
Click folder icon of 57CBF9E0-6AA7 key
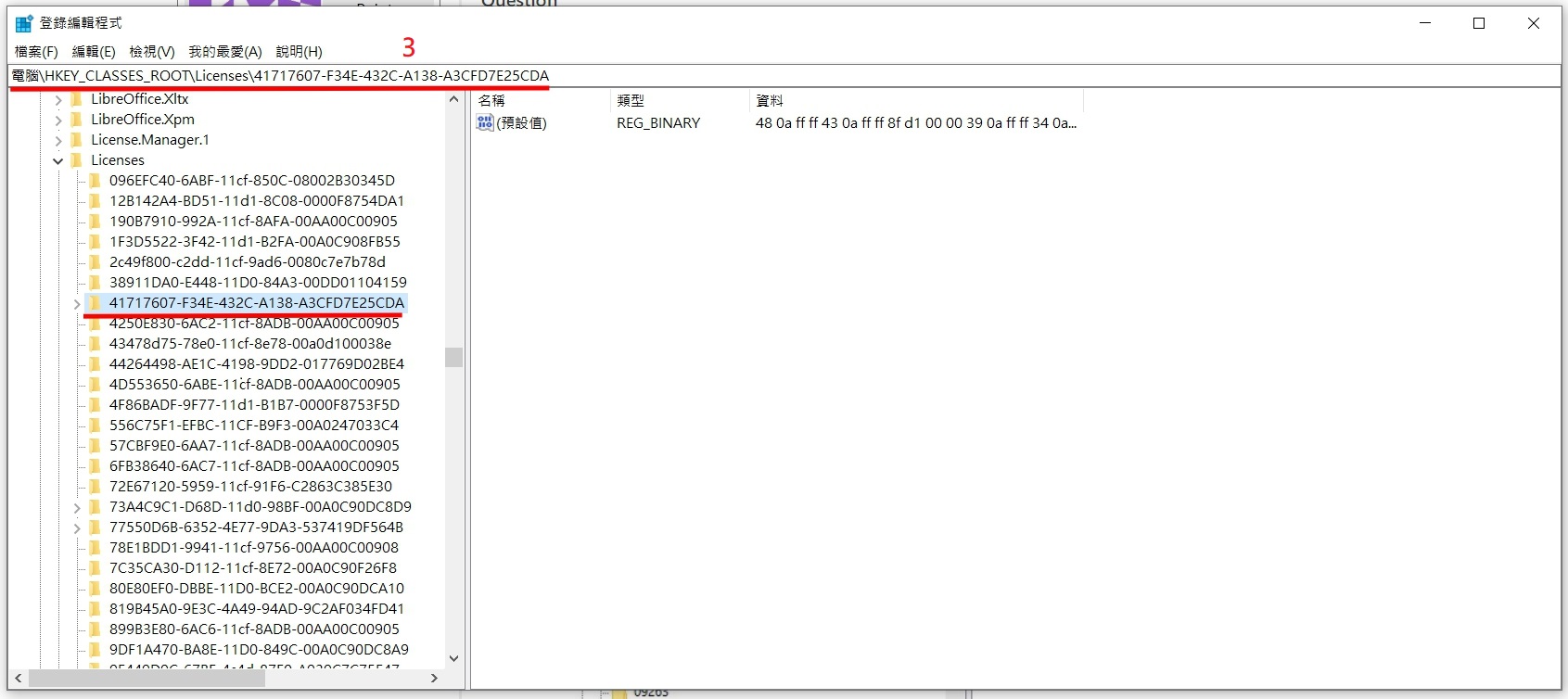pyautogui.click(x=95, y=446)
